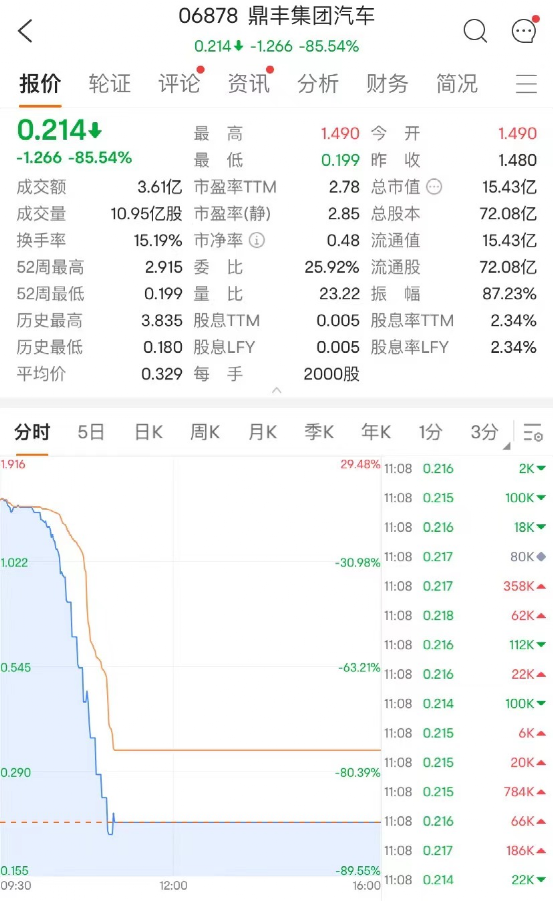
Task: Open the hamburger menu beside 简况
Action: tap(526, 84)
